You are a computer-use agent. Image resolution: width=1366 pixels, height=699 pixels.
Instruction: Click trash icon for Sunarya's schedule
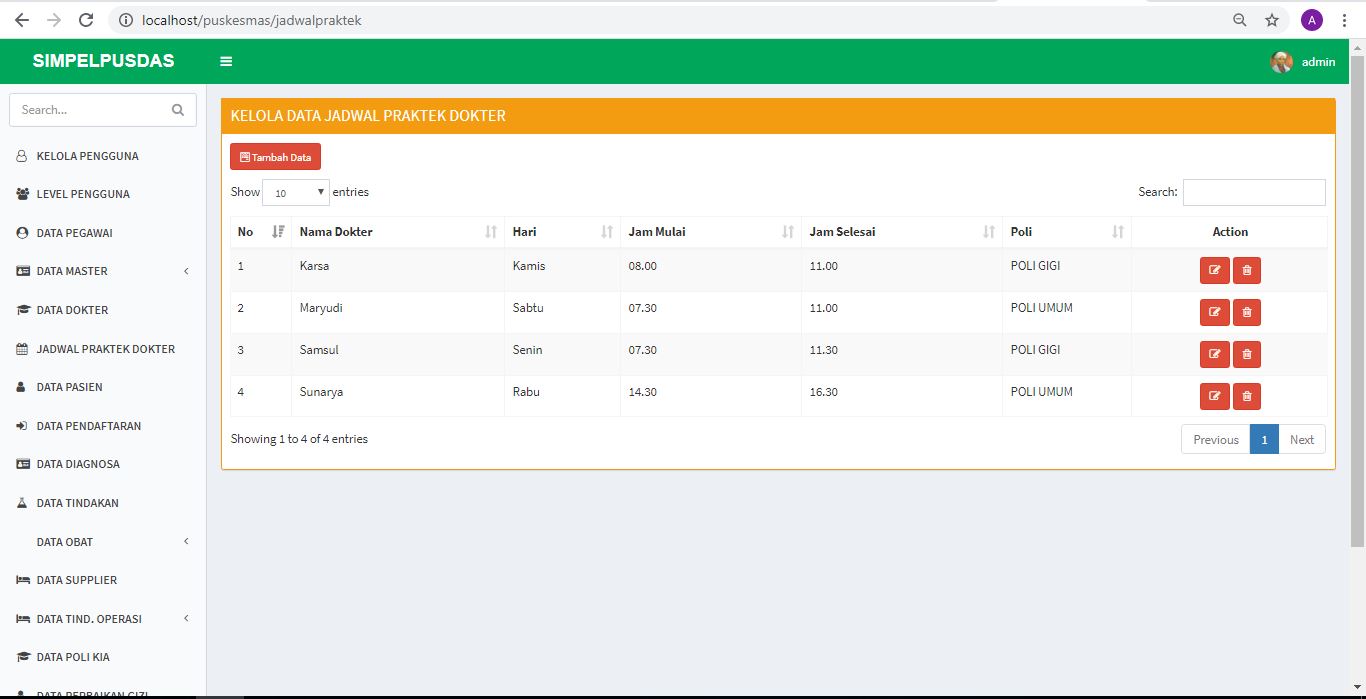coord(1246,396)
